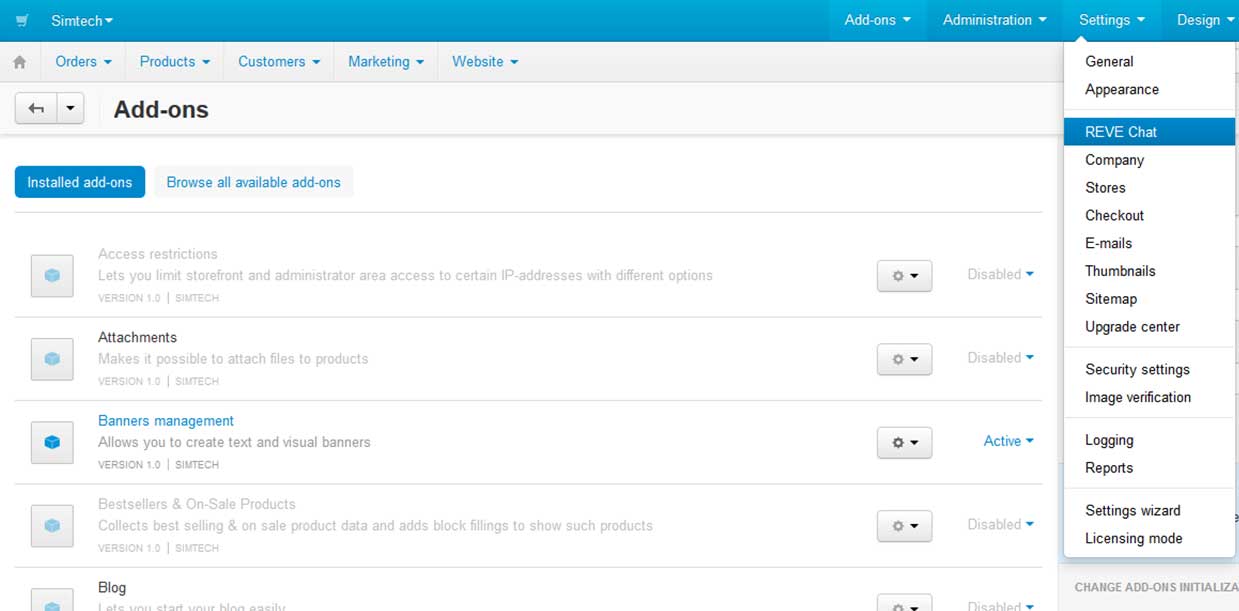Click the Banners management add-on cube icon

pyautogui.click(x=52, y=442)
